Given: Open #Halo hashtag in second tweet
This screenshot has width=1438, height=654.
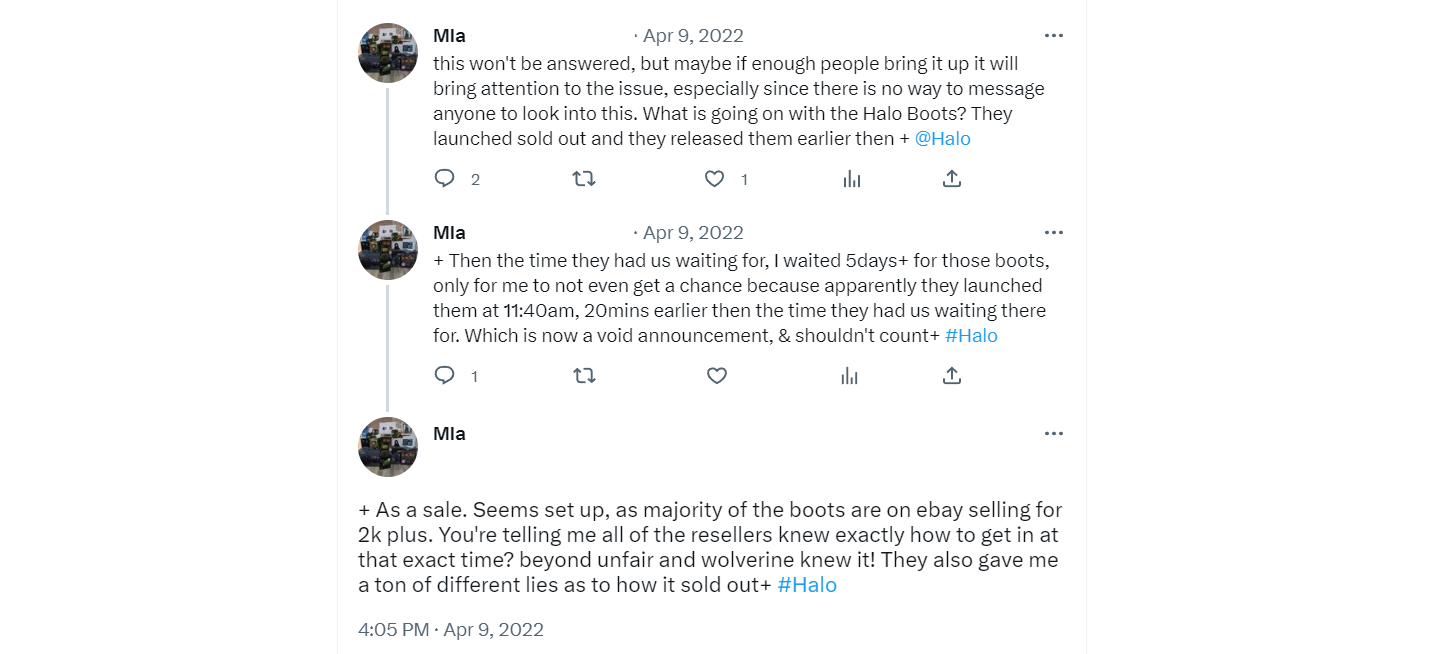Looking at the screenshot, I should (x=971, y=336).
